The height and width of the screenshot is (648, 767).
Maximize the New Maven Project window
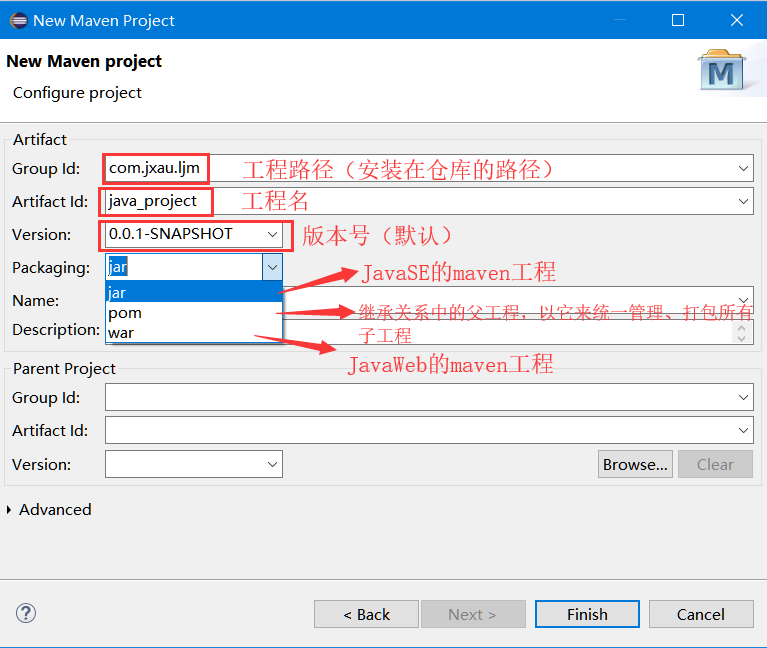click(x=678, y=20)
